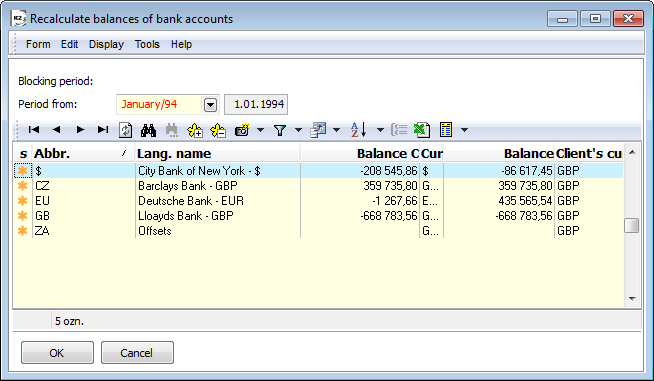The width and height of the screenshot is (654, 381).
Task: Click the funnel filter icon
Action: click(280, 130)
